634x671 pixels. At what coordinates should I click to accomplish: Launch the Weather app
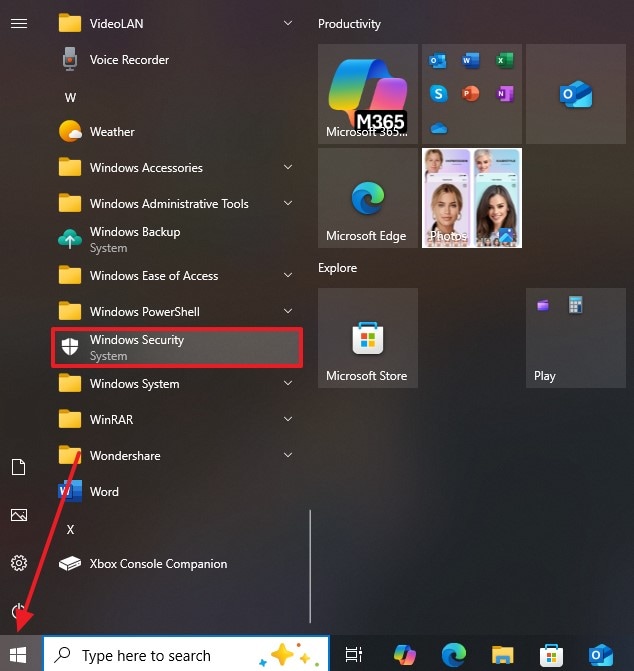[177, 131]
